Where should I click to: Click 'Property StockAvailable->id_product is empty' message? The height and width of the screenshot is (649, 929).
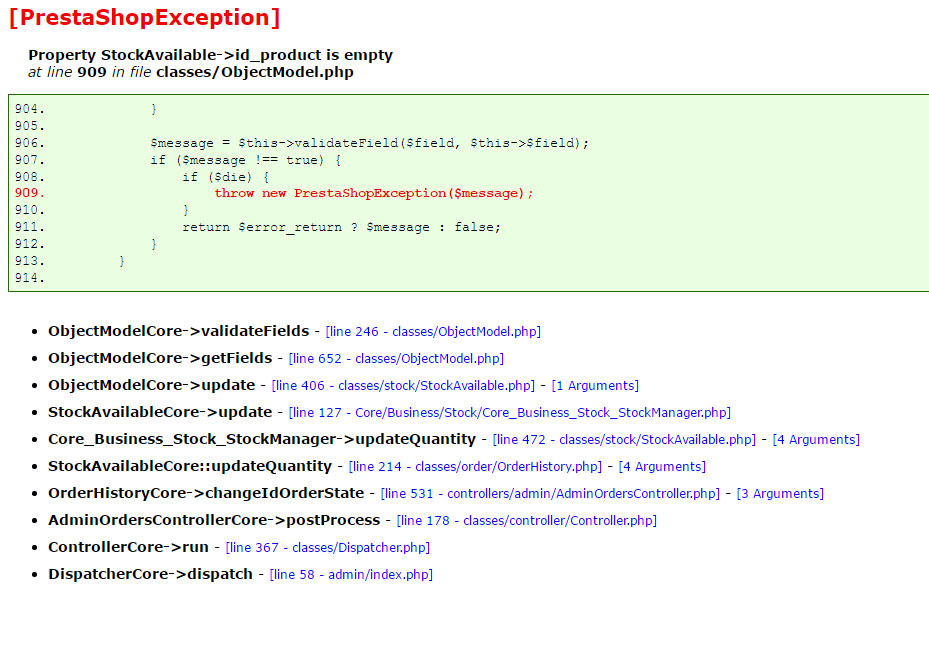210,55
